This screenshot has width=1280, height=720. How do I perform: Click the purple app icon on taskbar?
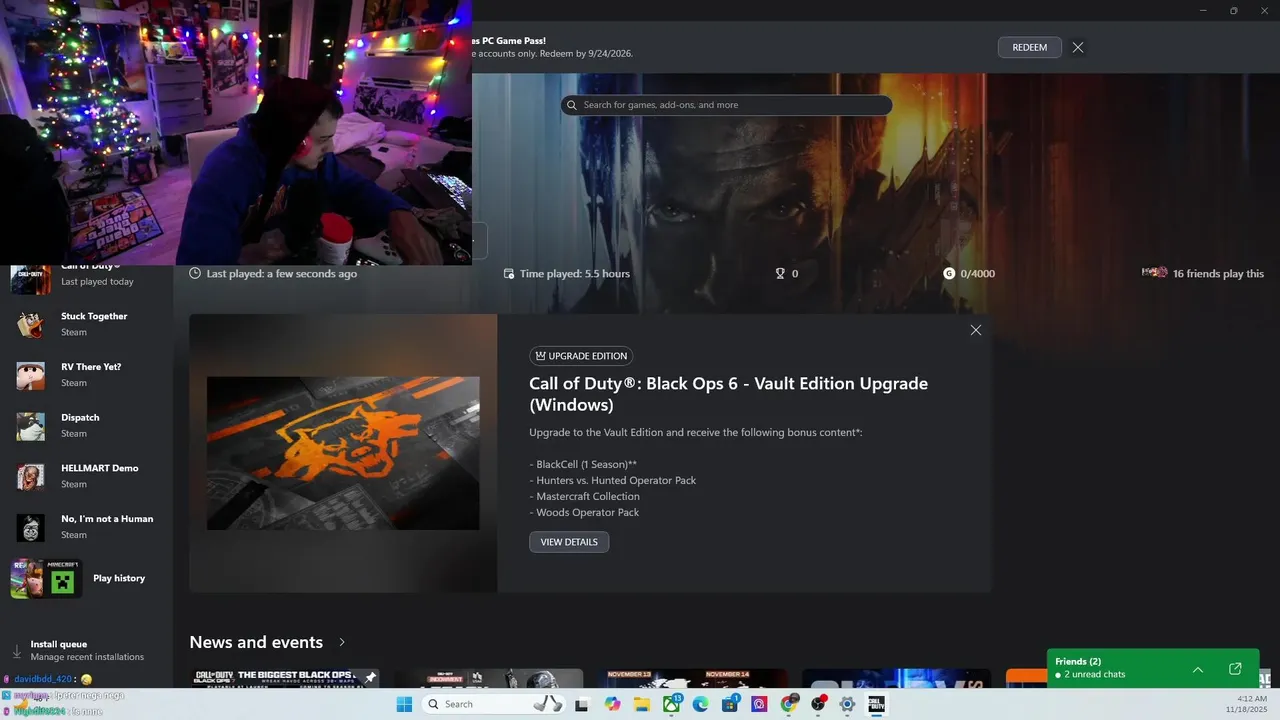coord(759,704)
